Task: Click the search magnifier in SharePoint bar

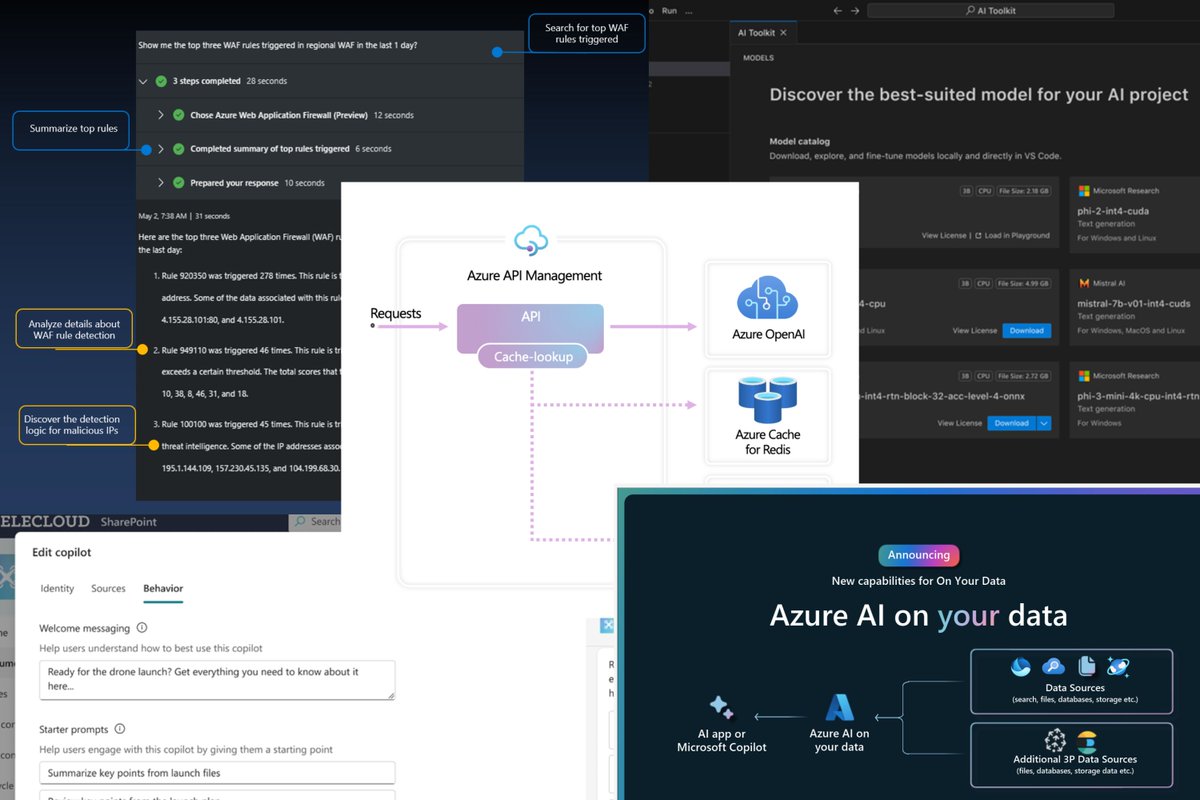Action: click(x=300, y=522)
